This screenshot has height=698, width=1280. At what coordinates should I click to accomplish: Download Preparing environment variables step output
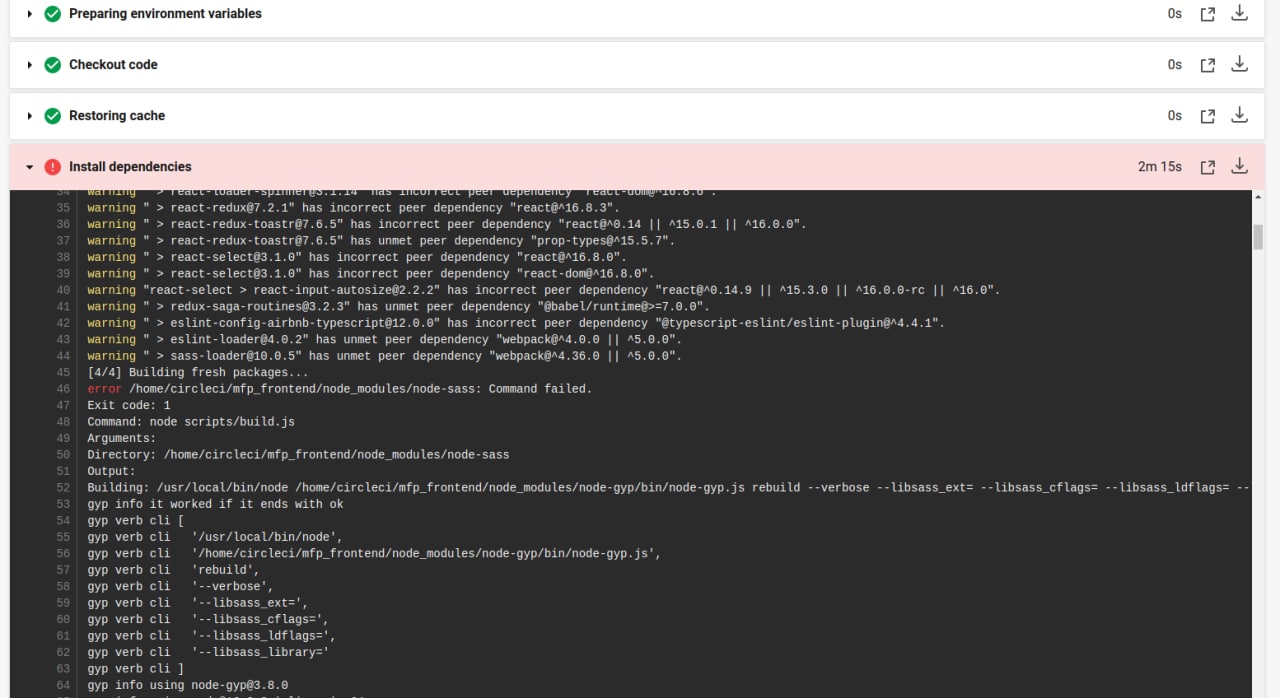point(1239,13)
